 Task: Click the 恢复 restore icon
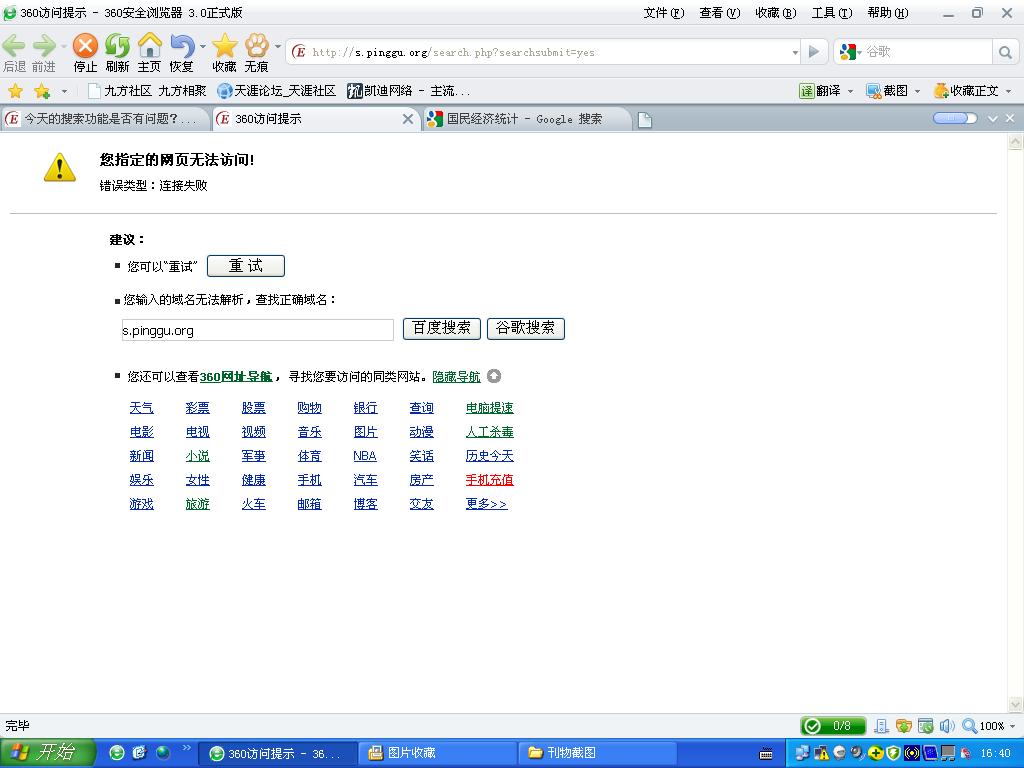[182, 46]
